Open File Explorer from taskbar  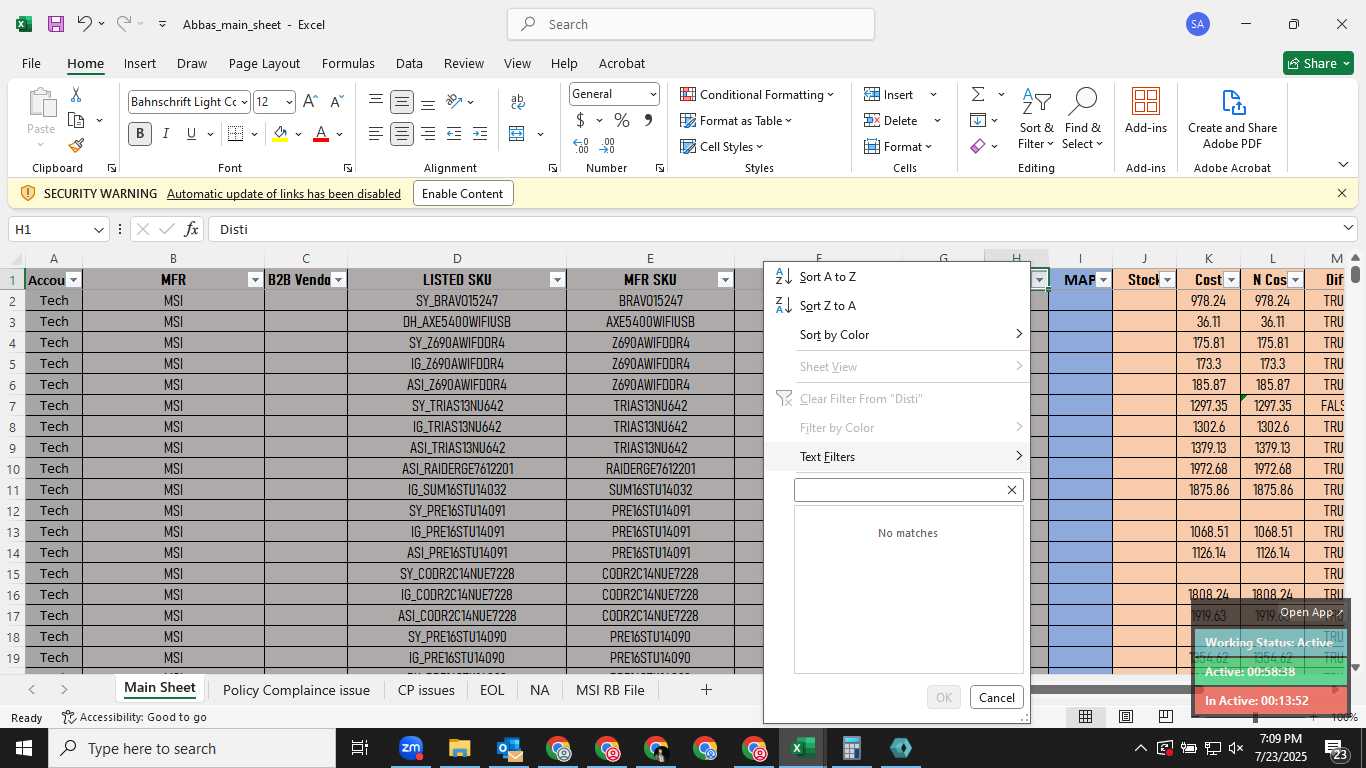[x=459, y=748]
